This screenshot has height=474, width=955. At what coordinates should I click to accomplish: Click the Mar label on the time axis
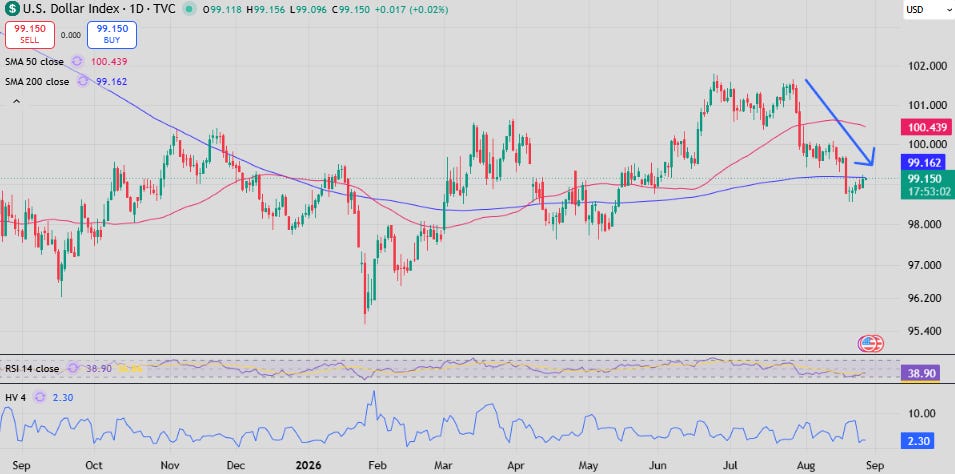click(x=443, y=464)
